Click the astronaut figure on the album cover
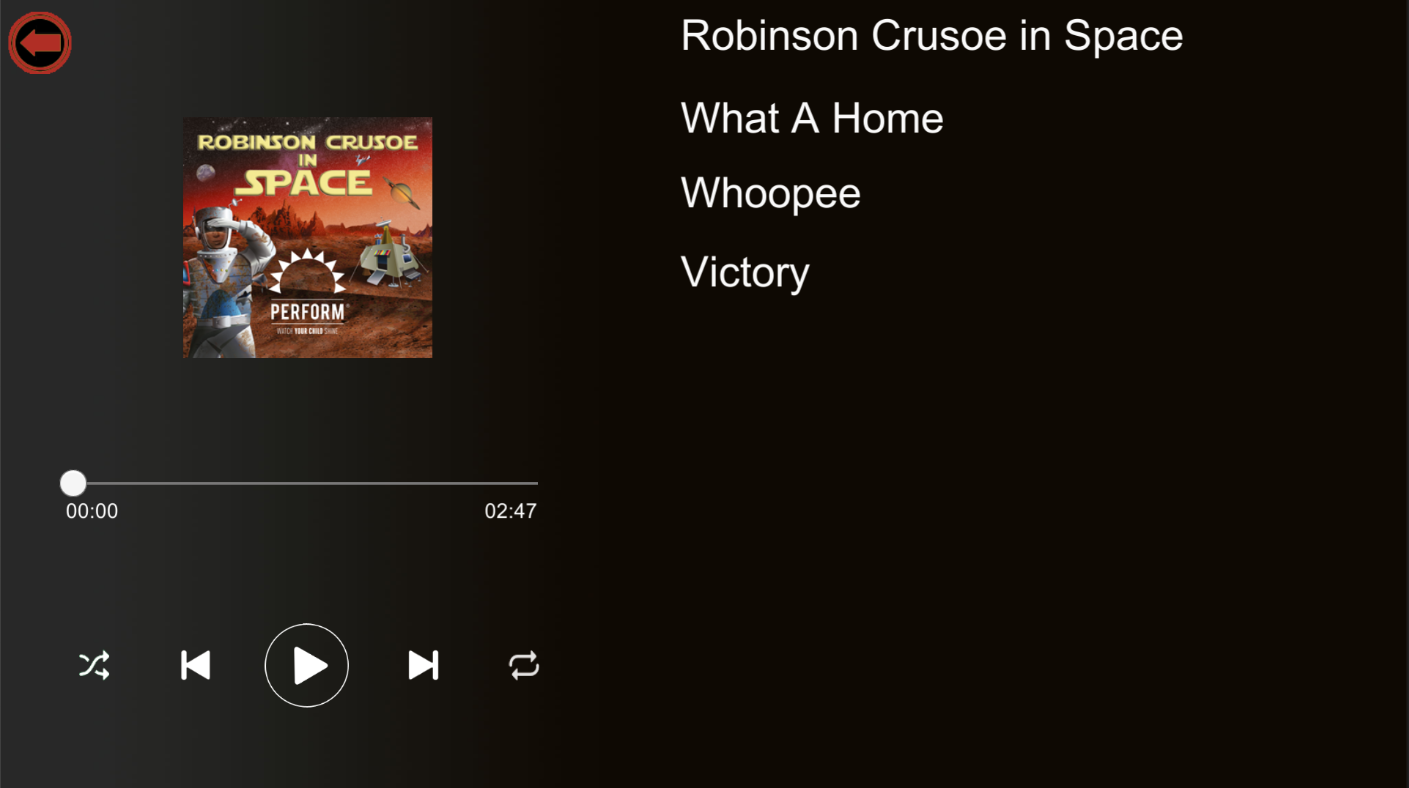The height and width of the screenshot is (788, 1409). tap(228, 280)
